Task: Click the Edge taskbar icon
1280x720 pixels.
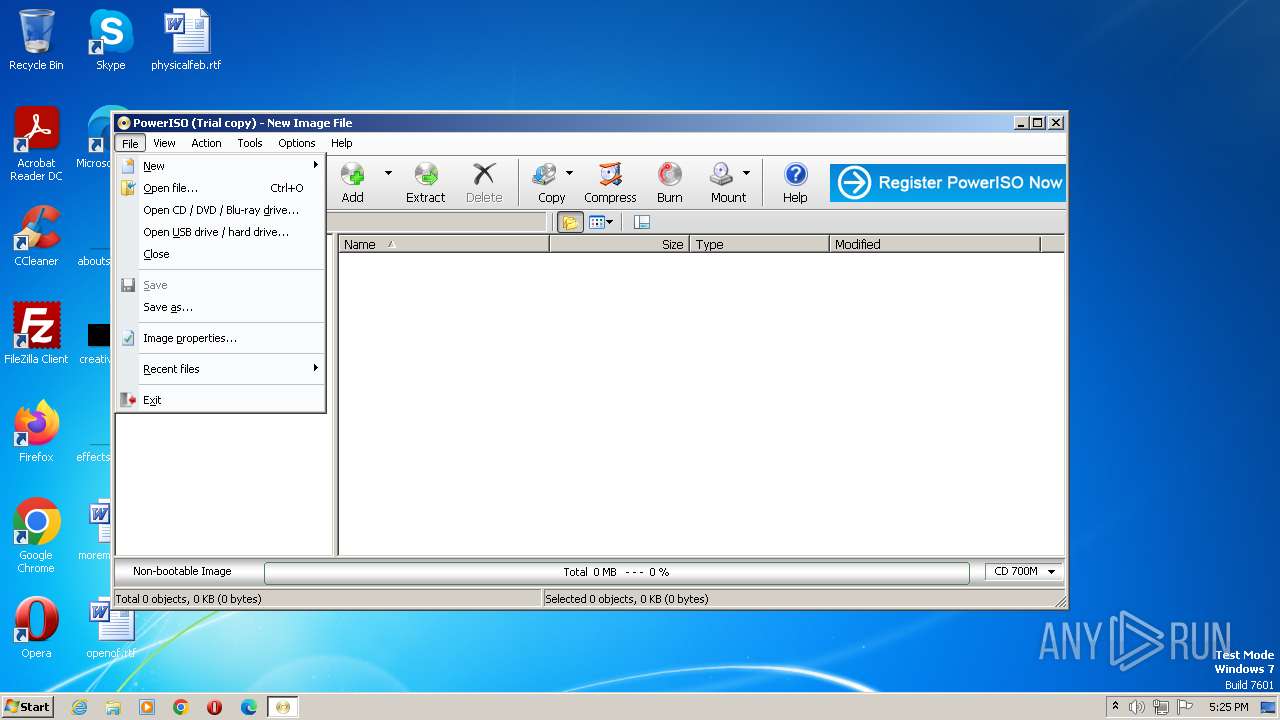Action: coord(249,707)
